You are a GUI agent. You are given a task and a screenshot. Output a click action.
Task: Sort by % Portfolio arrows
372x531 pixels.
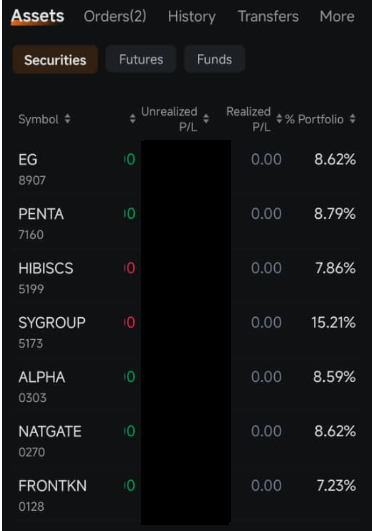pyautogui.click(x=352, y=119)
